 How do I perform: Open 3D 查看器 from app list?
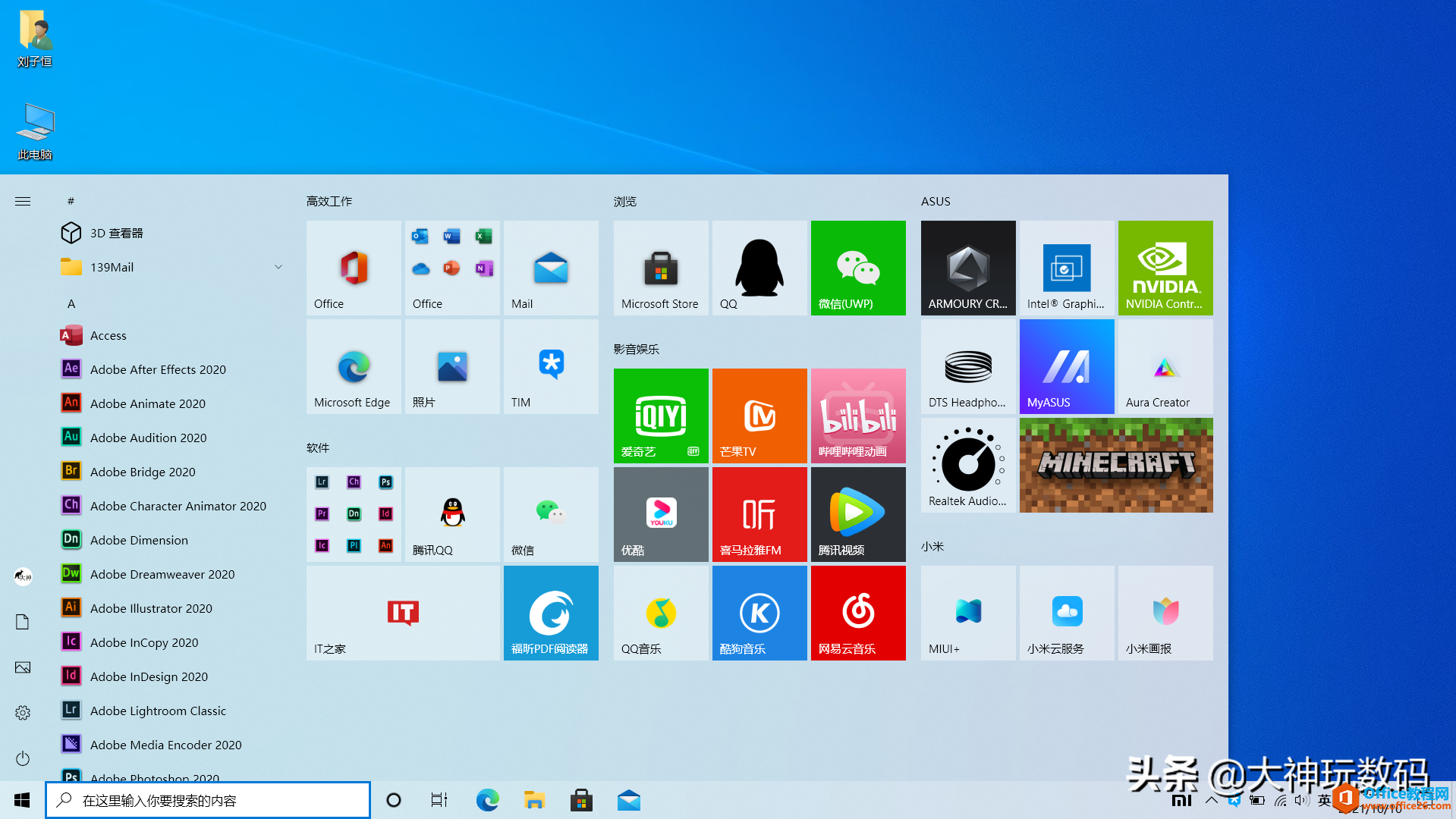coord(173,233)
